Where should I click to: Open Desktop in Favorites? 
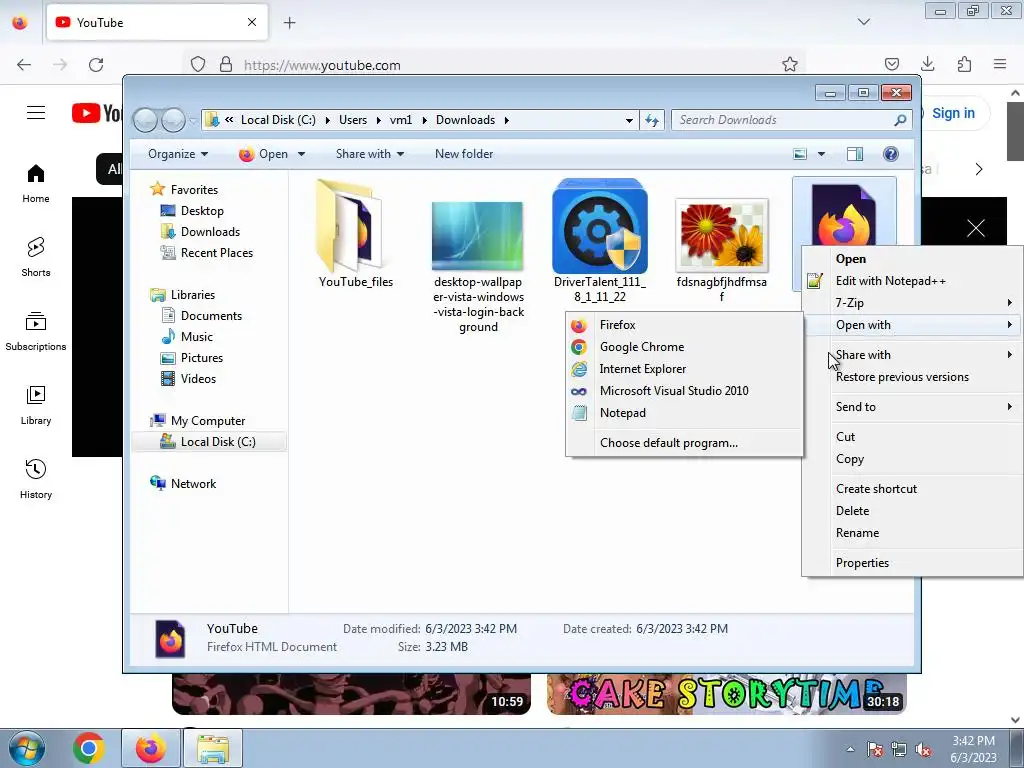click(x=202, y=211)
